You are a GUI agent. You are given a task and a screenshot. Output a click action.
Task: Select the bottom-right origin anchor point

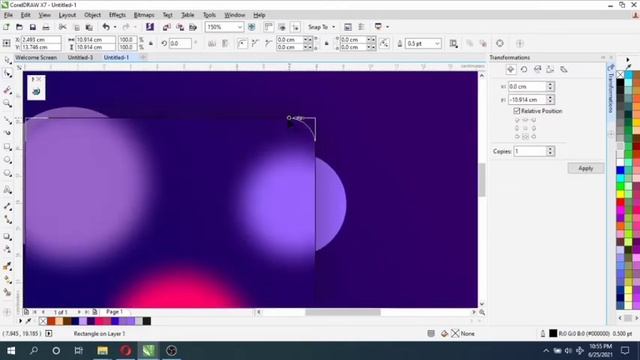click(x=533, y=137)
